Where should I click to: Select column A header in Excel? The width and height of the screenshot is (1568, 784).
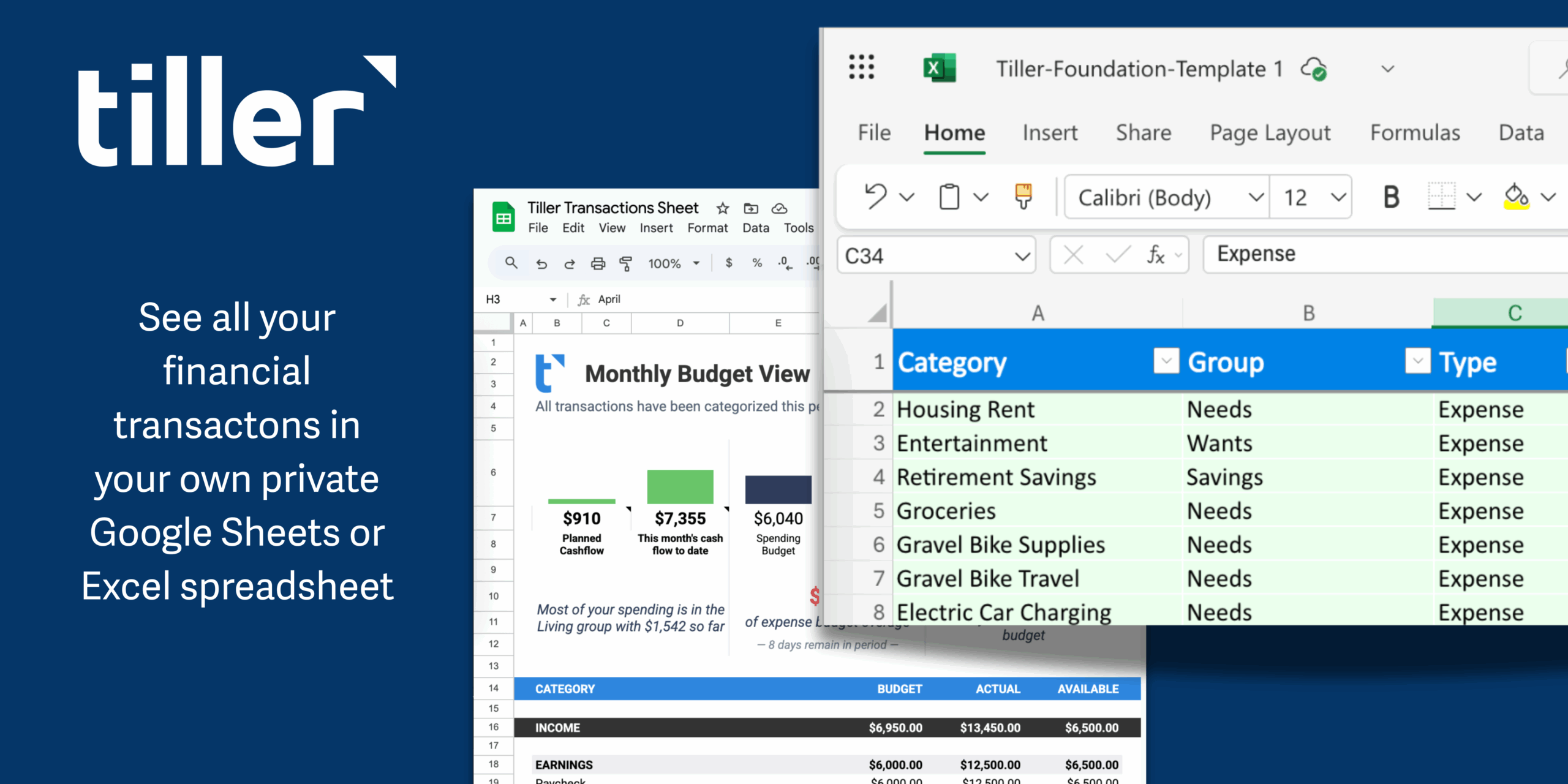1038,314
